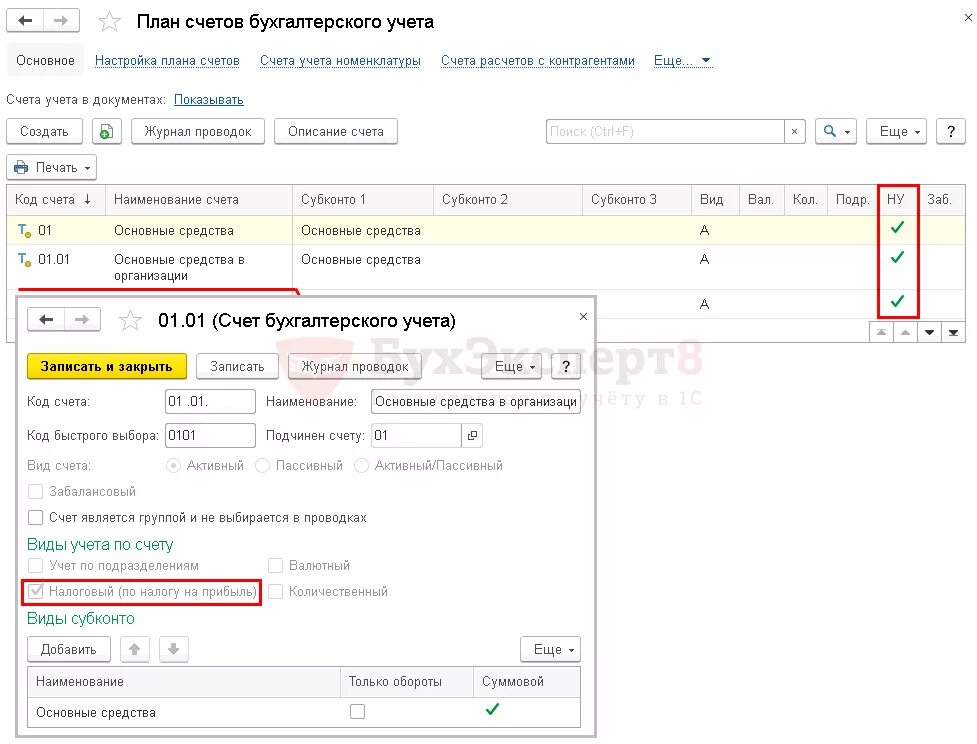
Task: Move subkonto up with the arrow button
Action: click(135, 649)
